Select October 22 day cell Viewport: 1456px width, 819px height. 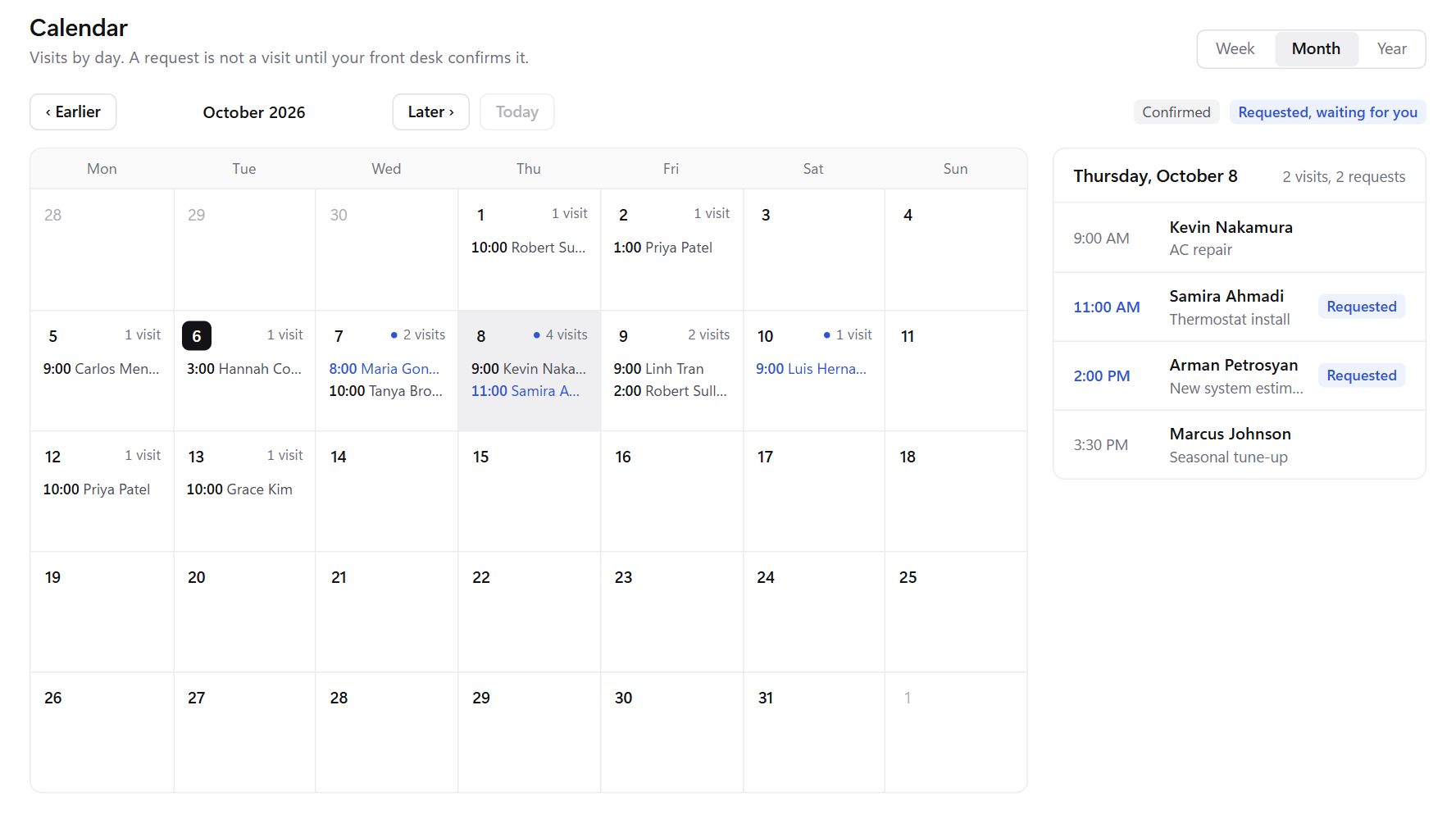pyautogui.click(x=529, y=612)
